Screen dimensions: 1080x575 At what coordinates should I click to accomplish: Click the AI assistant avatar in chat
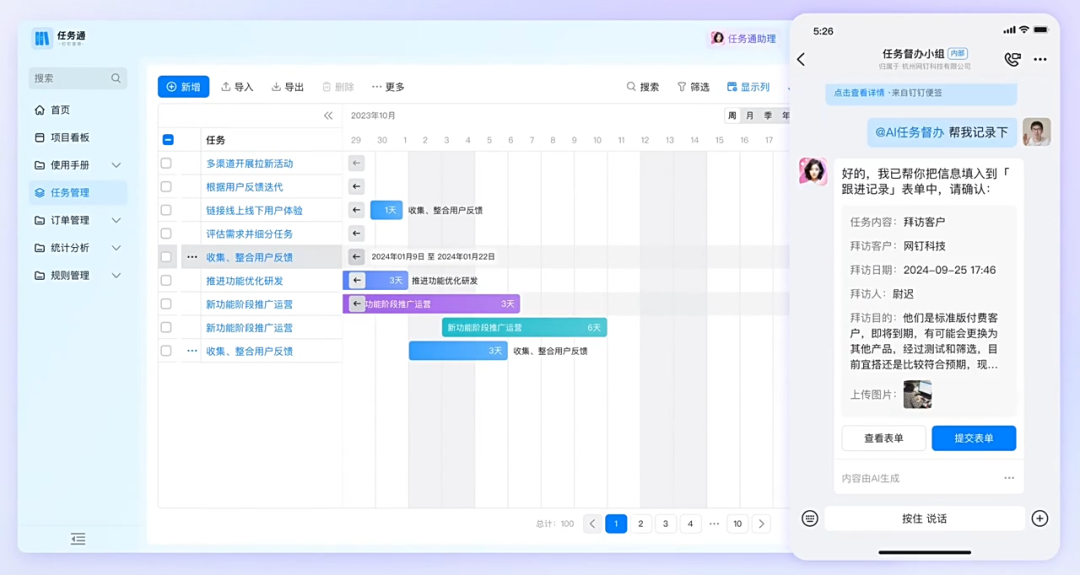(x=813, y=171)
